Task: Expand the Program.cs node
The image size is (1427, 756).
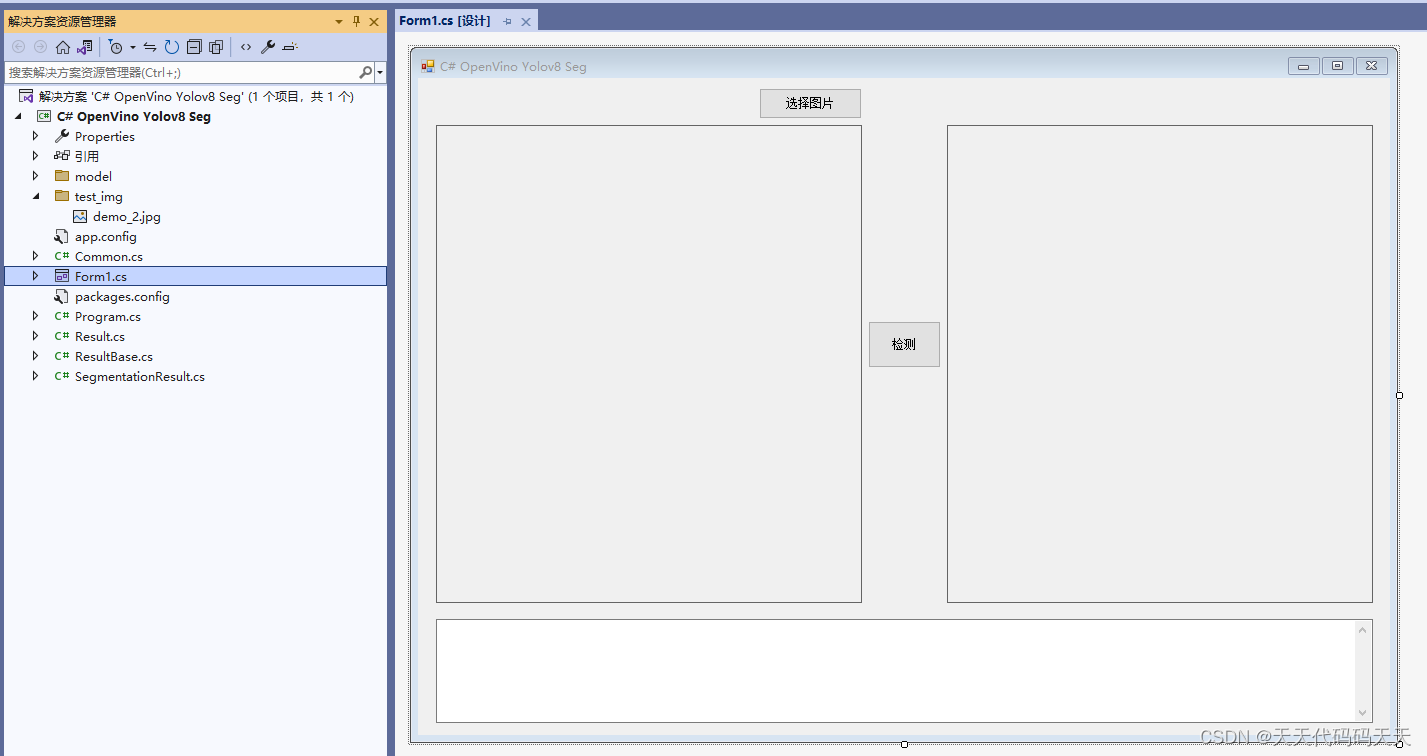Action: point(36,316)
